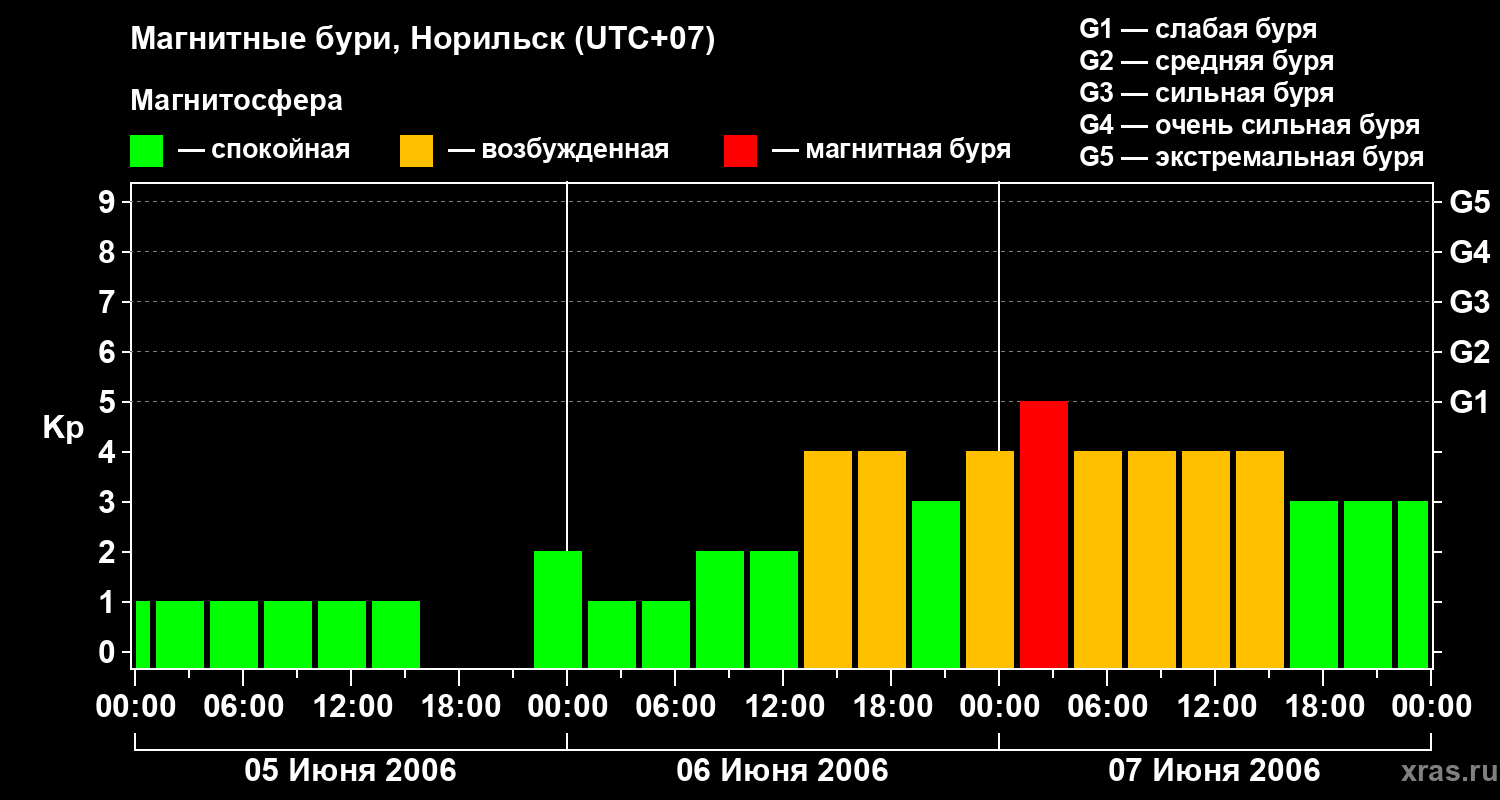
Task: Click the orange 'возбужденная' legend swatch
Action: point(416,150)
